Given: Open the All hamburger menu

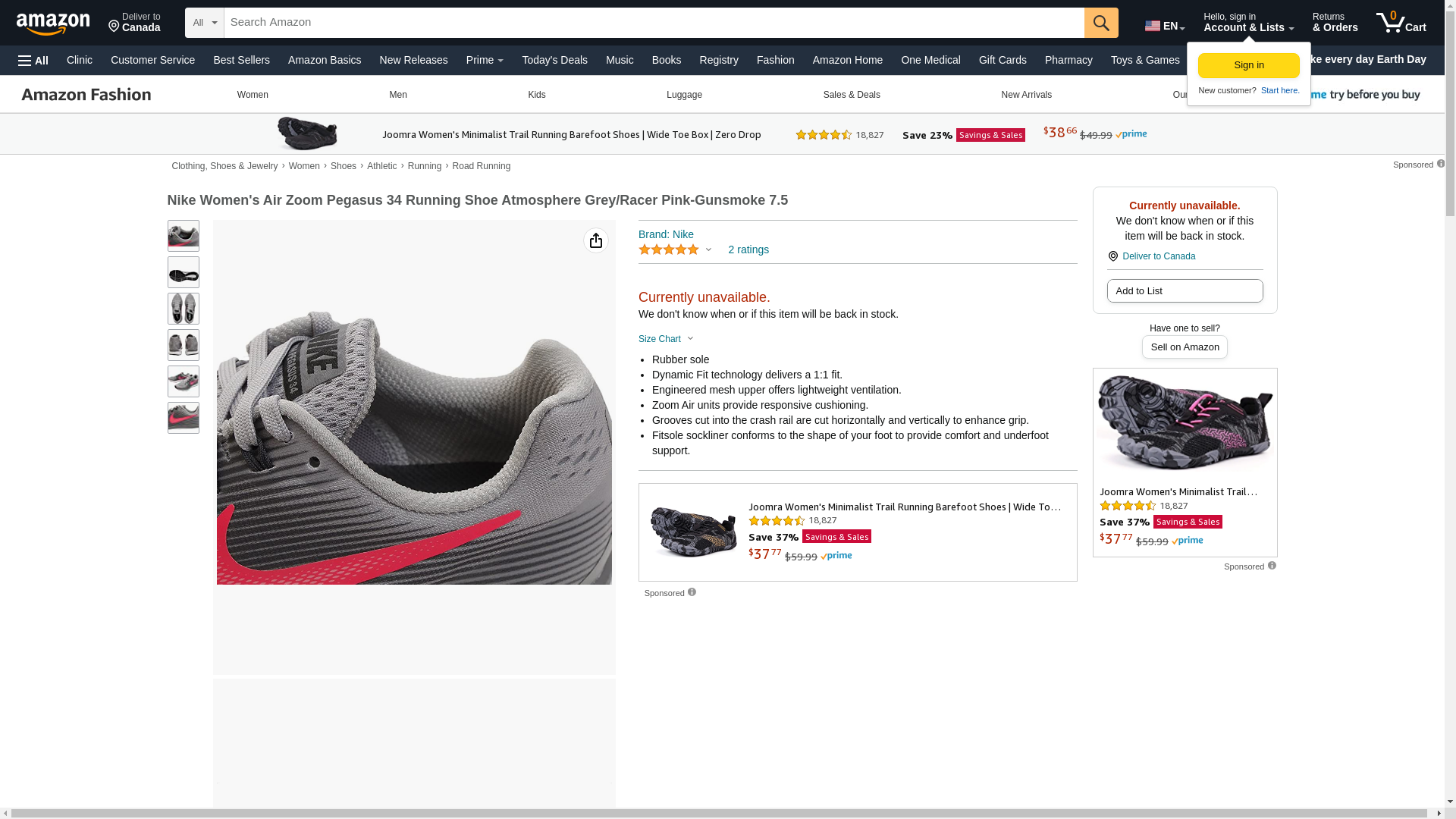Looking at the screenshot, I should 33,61.
